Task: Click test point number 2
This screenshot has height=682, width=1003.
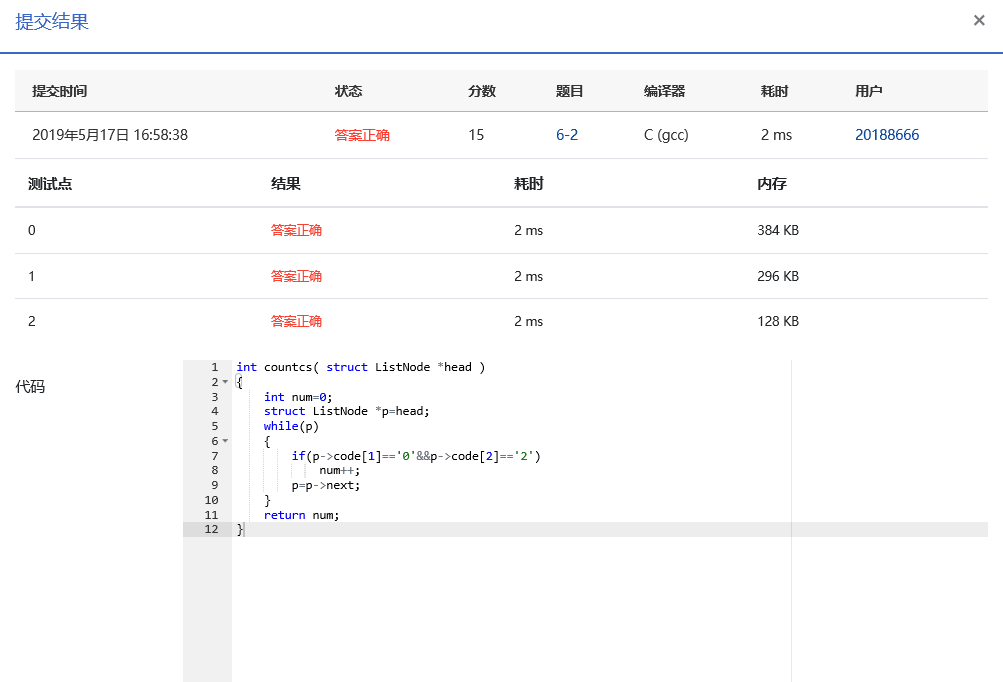Action: pyautogui.click(x=32, y=321)
